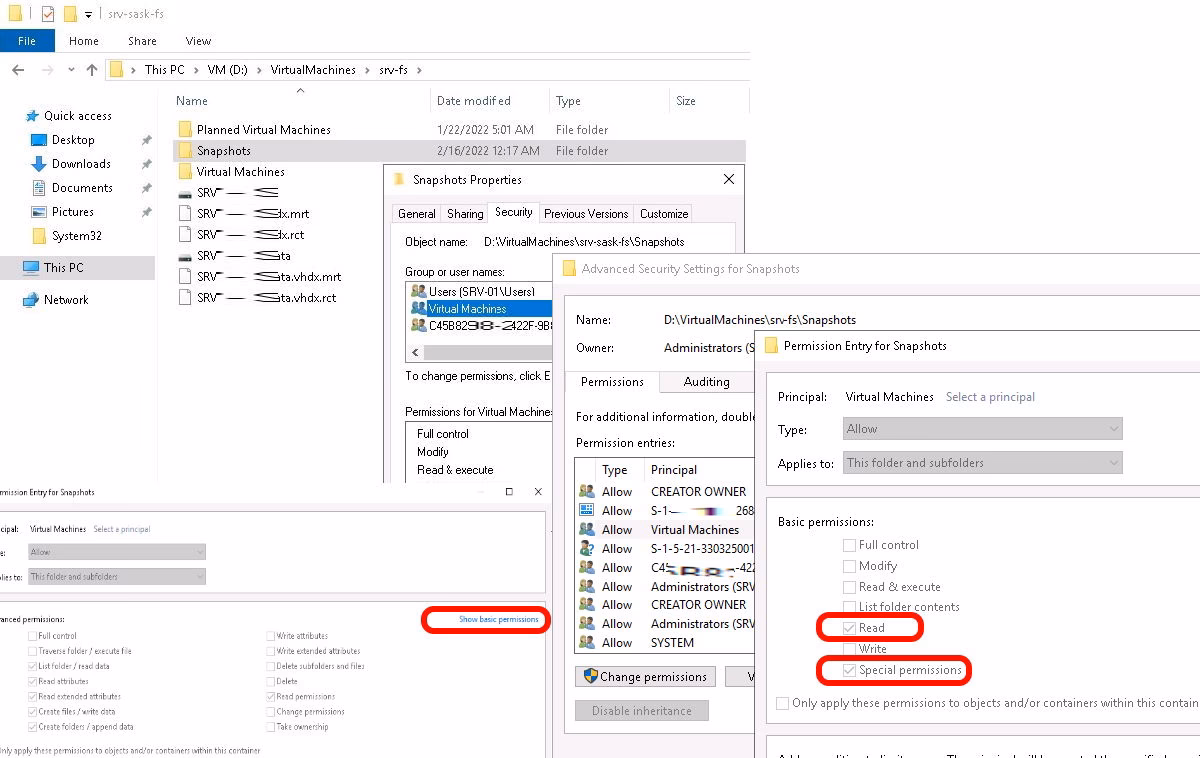The width and height of the screenshot is (1200, 758).
Task: Open the Previous Versions tab
Action: pos(585,213)
